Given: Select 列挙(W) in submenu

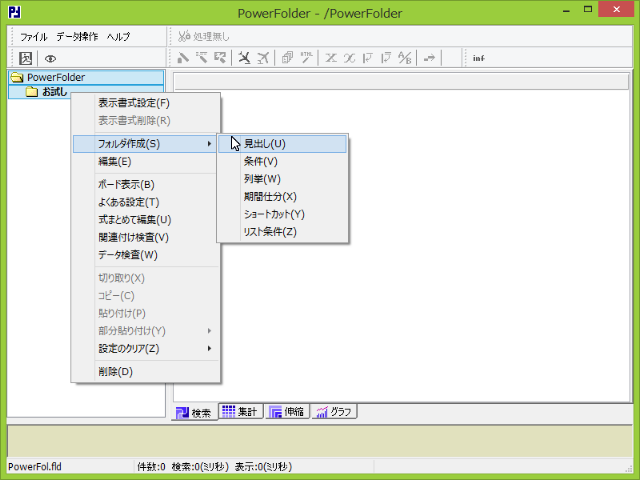Looking at the screenshot, I should coord(282,179).
